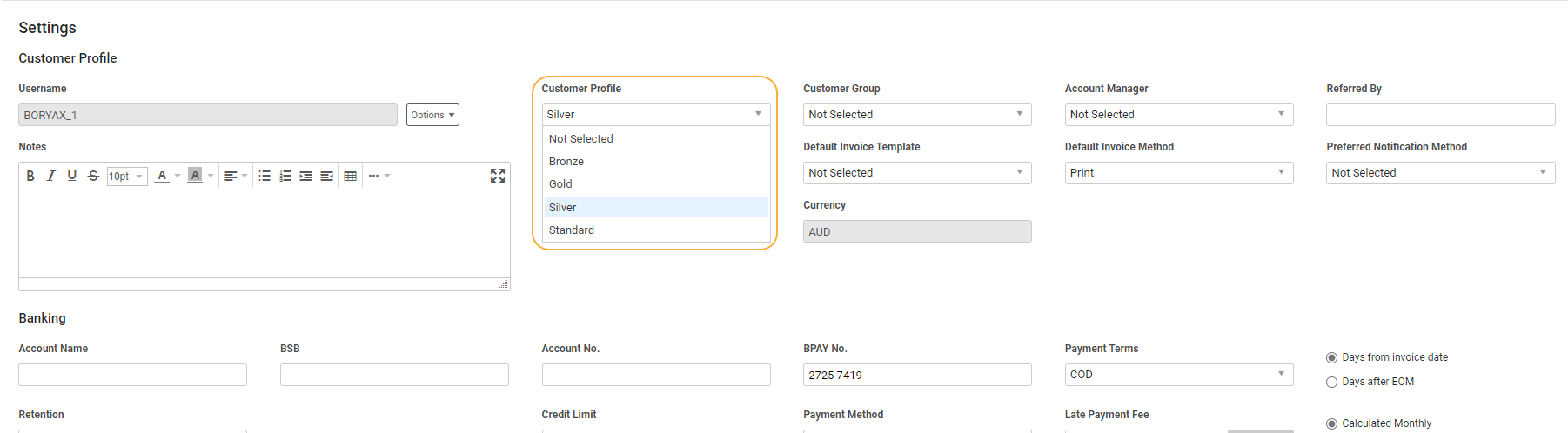Select Days after EOM option
1568x433 pixels.
click(1331, 382)
